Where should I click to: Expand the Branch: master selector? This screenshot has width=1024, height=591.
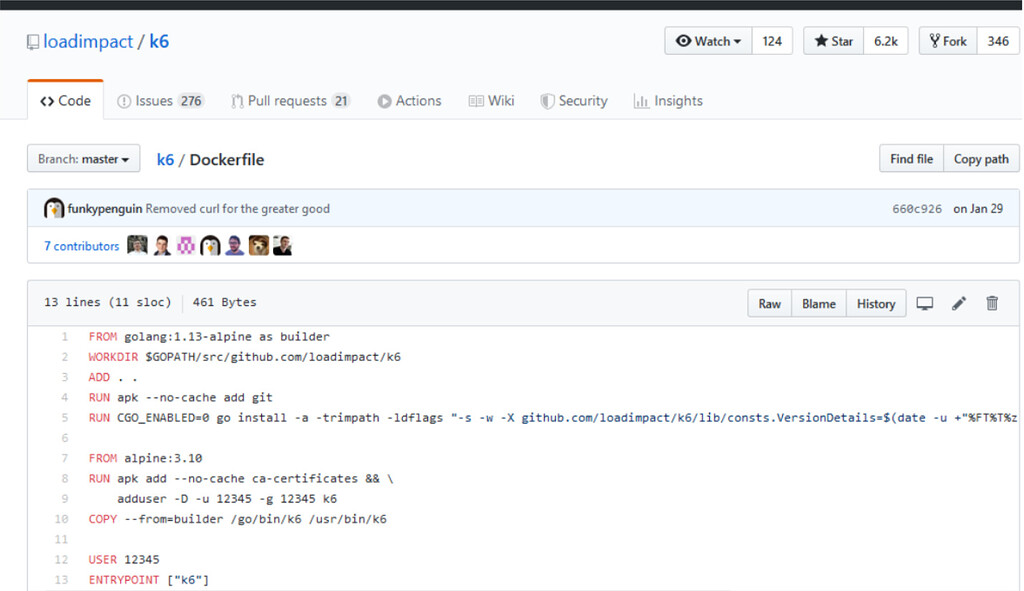(84, 159)
